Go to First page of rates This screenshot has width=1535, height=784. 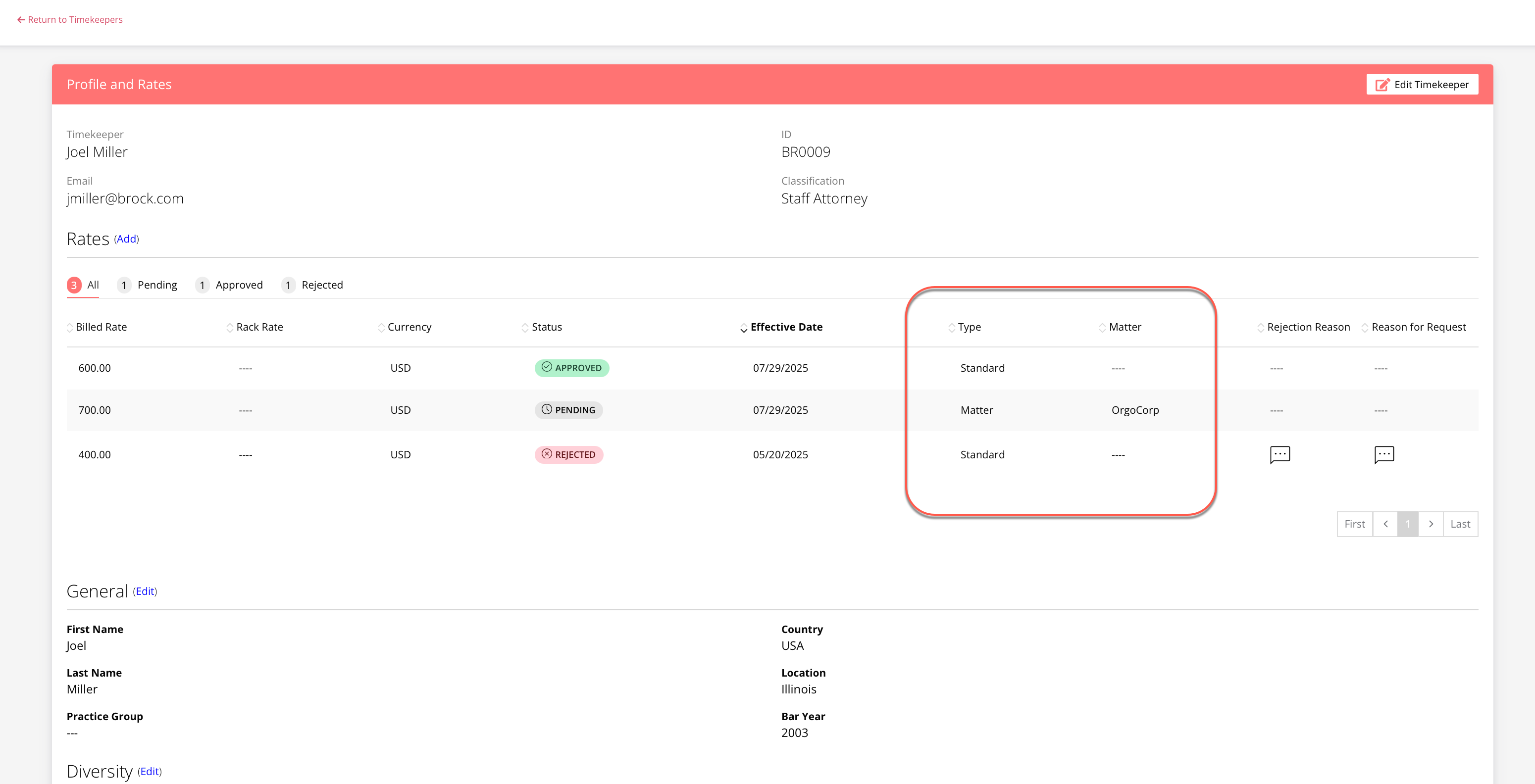click(1354, 524)
